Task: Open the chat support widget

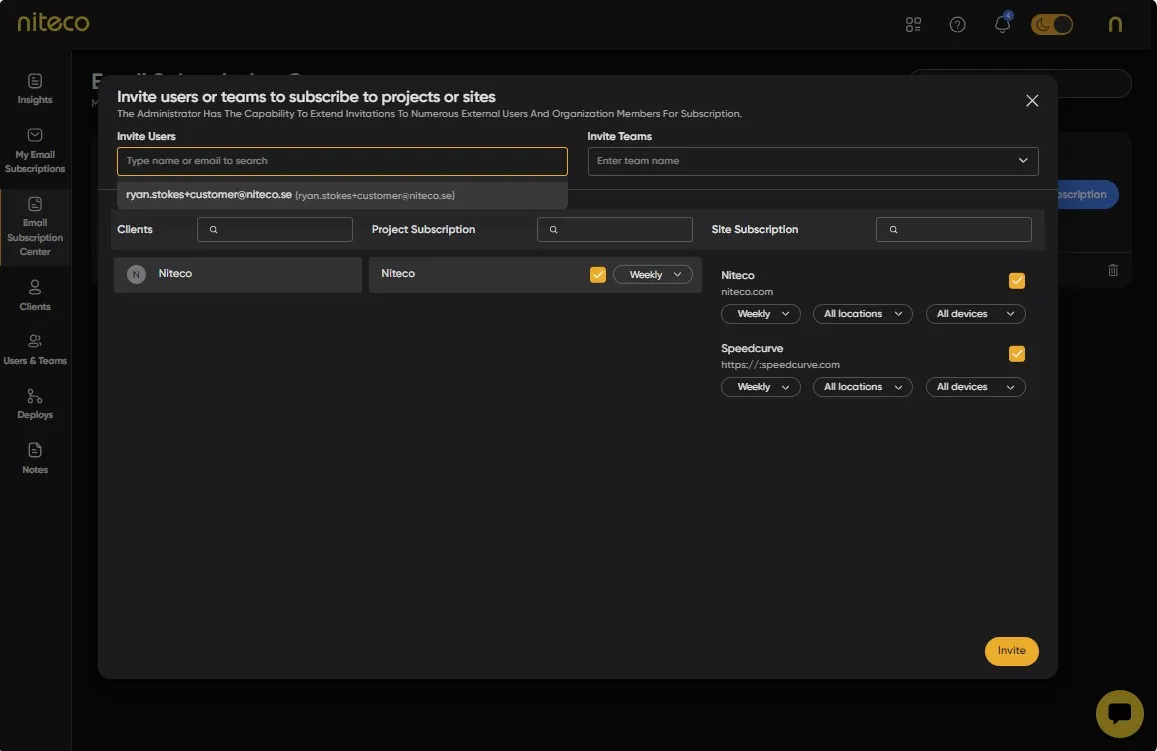Action: tap(1119, 713)
